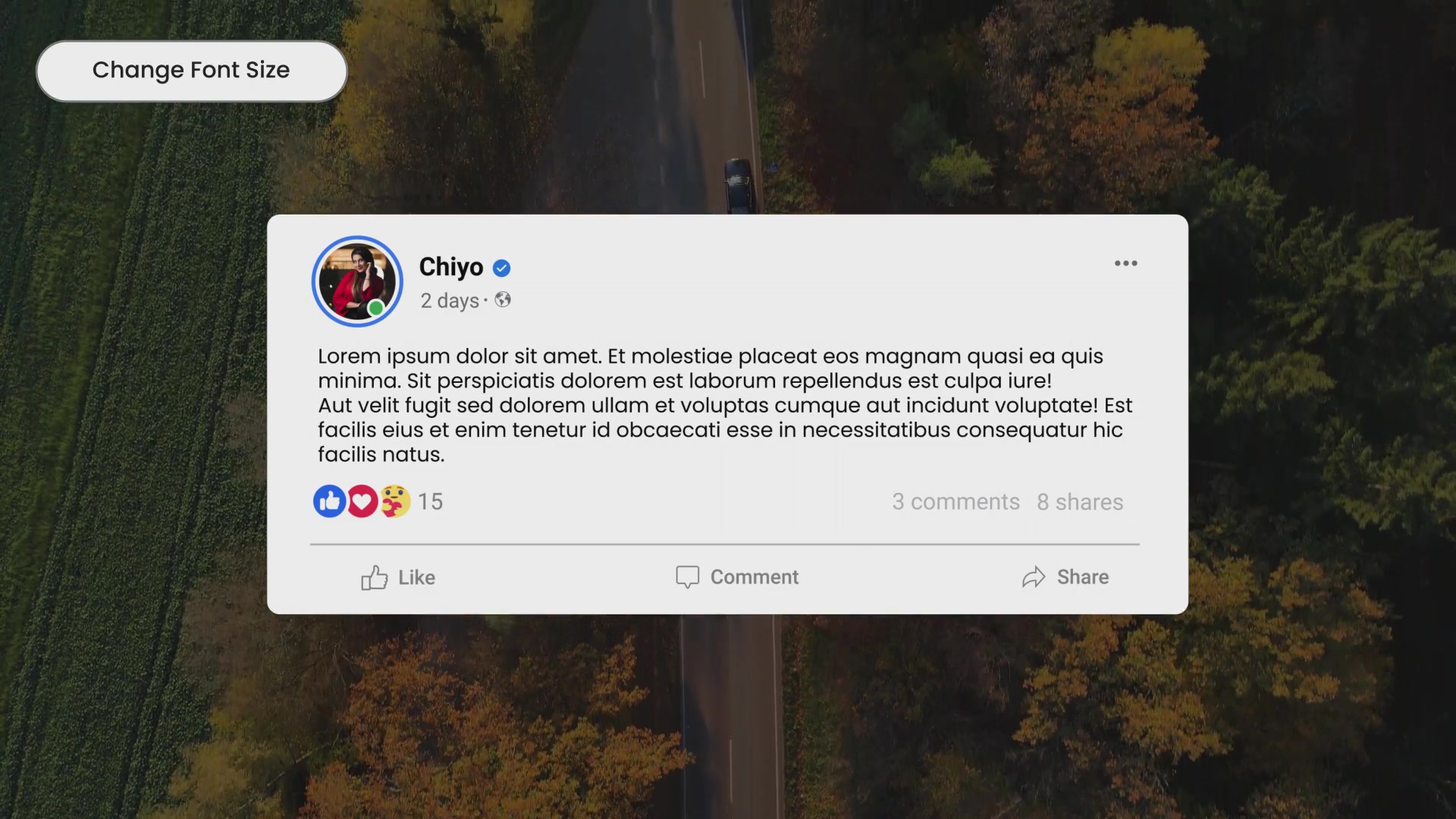Click the red heart reaction icon
The width and height of the screenshot is (1456, 819).
[362, 501]
